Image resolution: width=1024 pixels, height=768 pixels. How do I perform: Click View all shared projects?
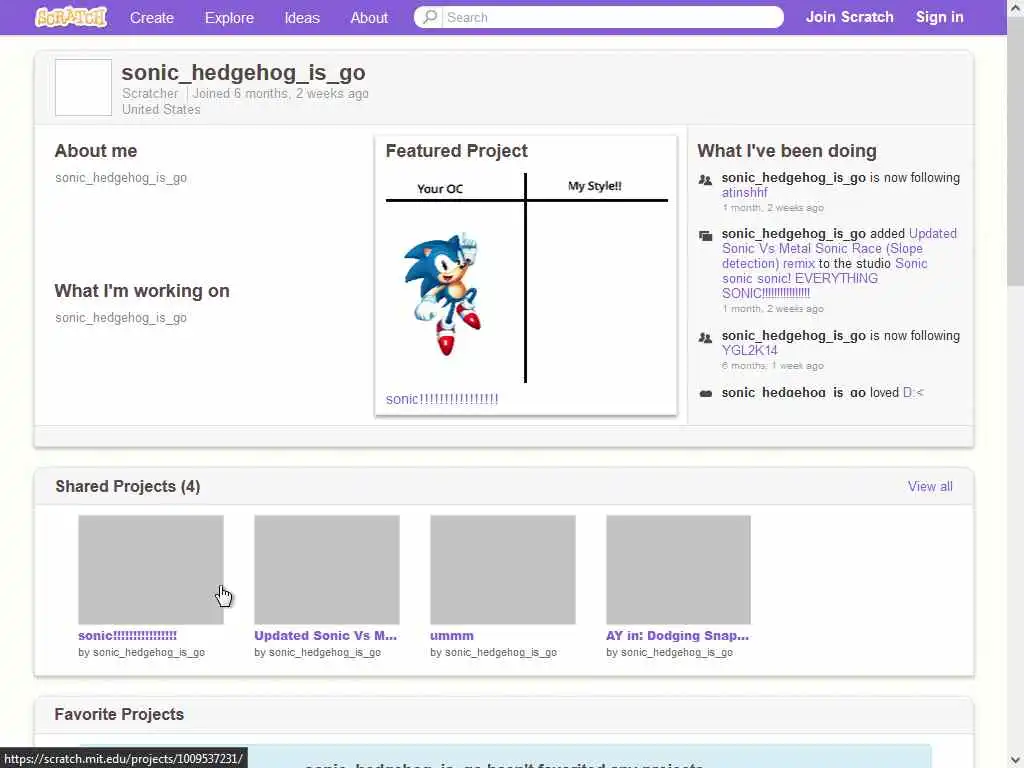(x=930, y=487)
